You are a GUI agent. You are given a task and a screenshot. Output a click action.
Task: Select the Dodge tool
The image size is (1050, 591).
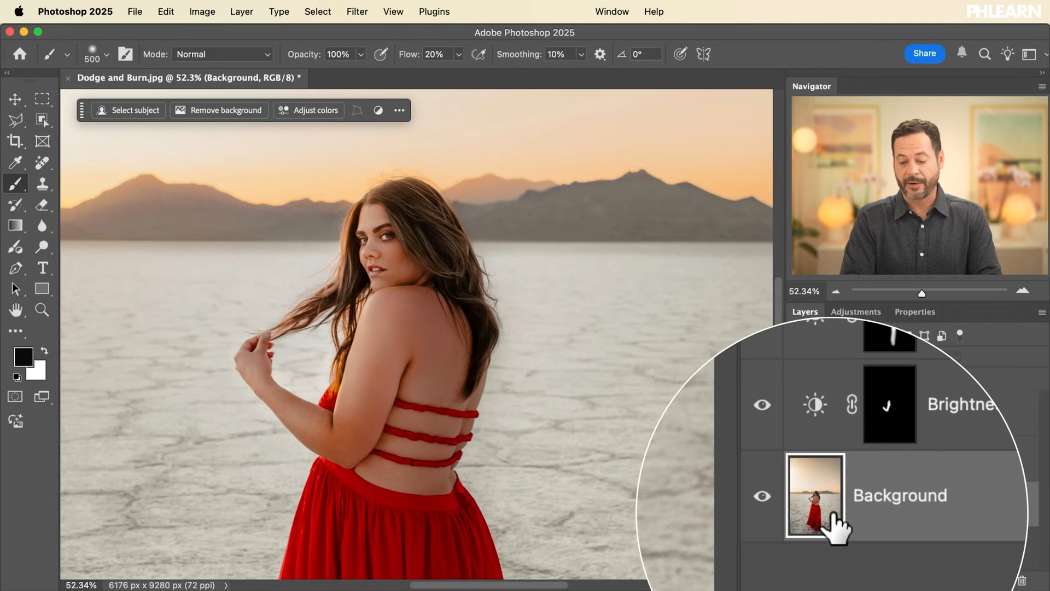click(42, 247)
